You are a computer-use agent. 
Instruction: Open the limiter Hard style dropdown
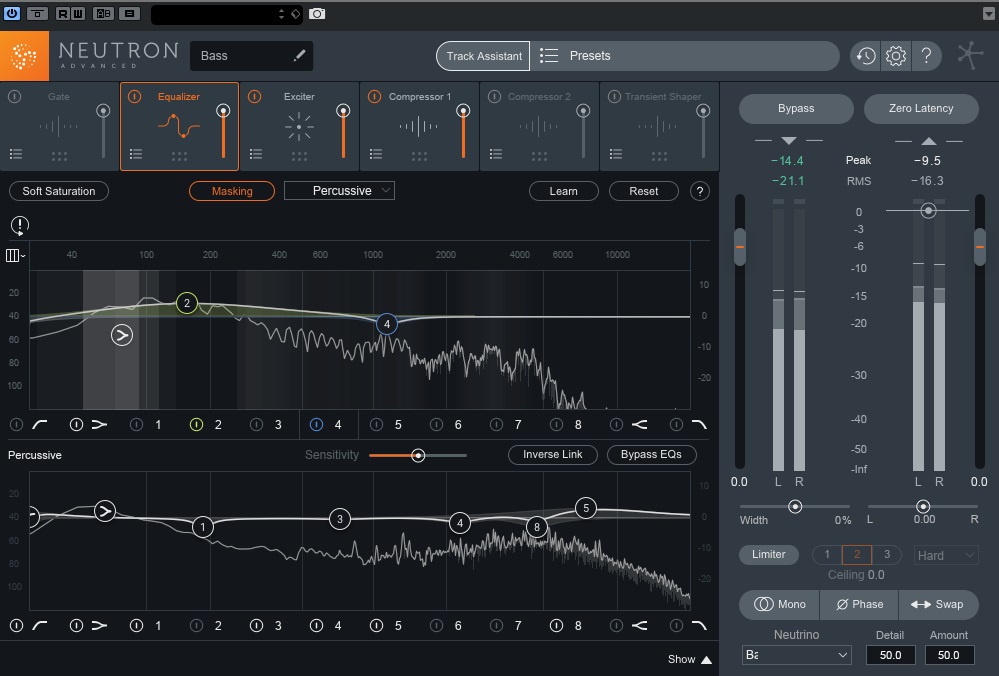click(945, 555)
